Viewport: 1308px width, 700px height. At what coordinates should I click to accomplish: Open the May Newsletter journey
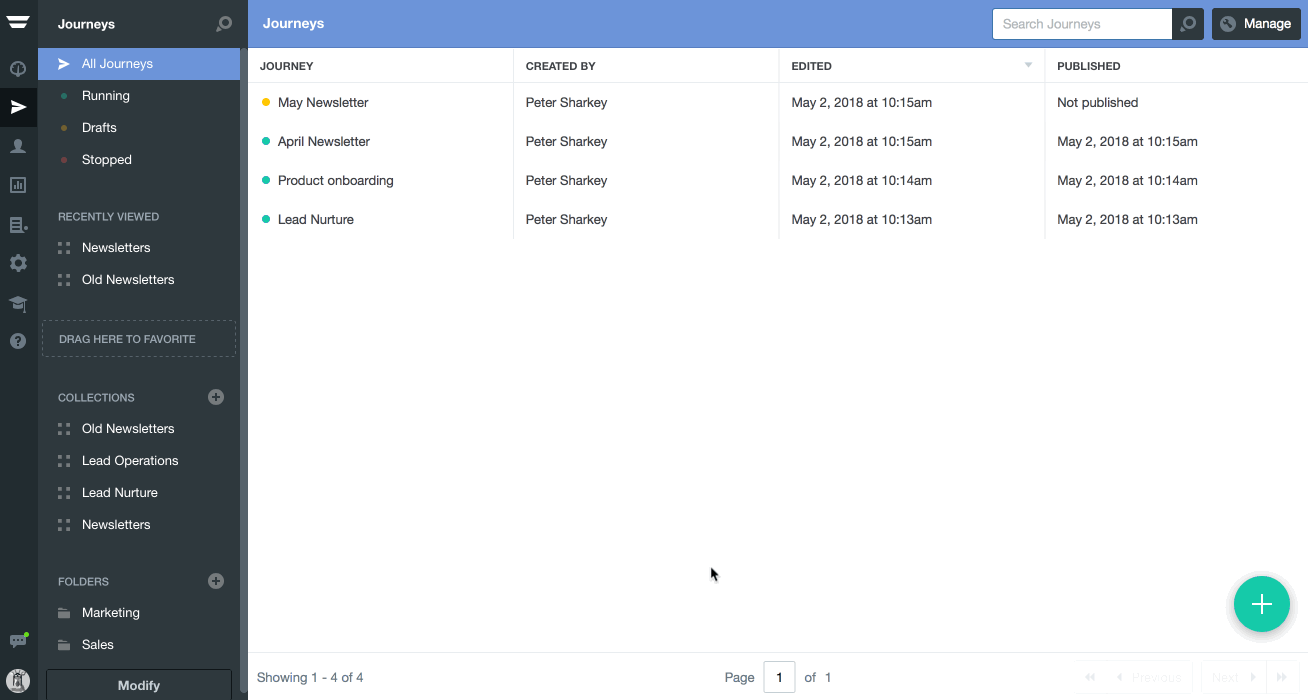pos(321,102)
